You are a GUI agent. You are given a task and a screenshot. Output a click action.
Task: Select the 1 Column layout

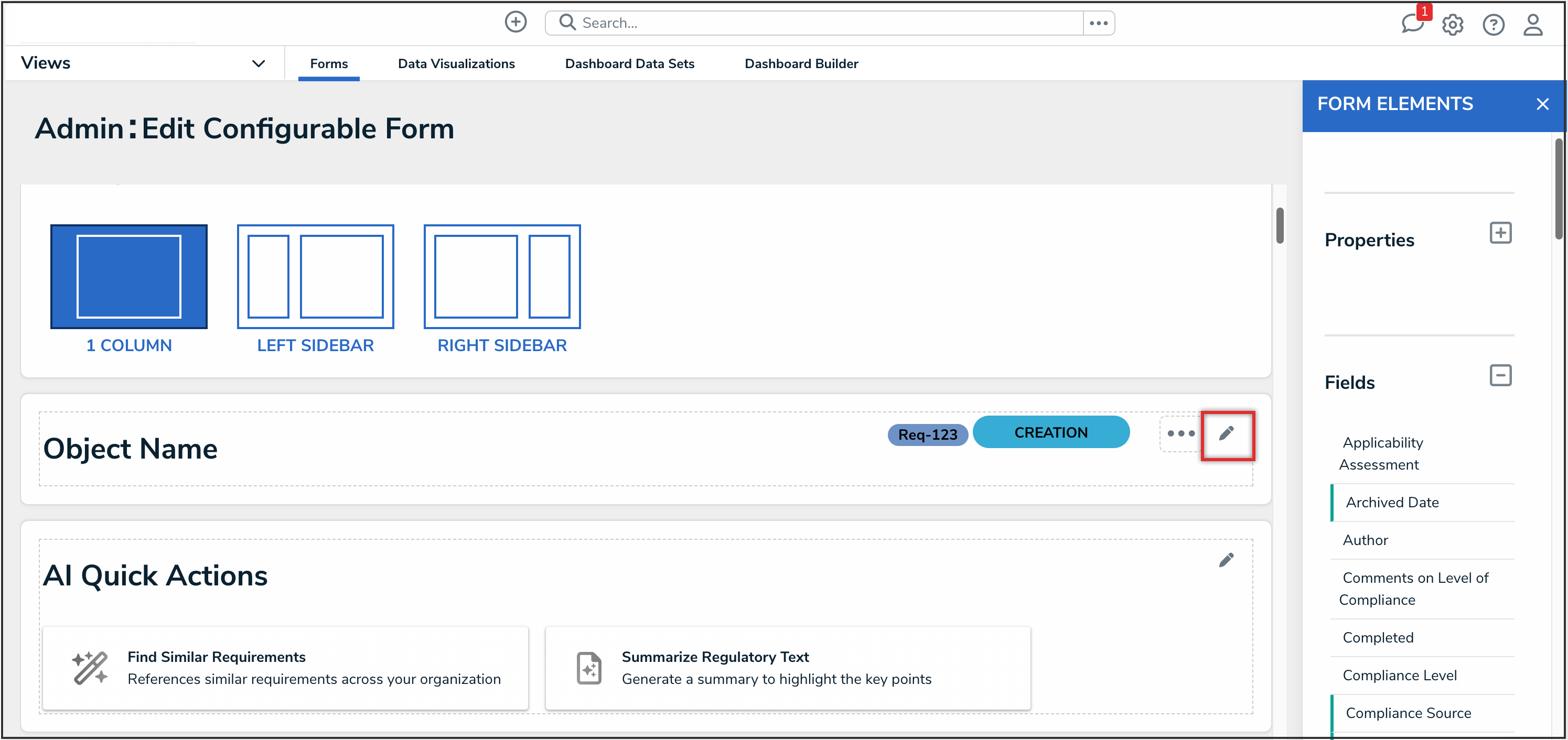[129, 277]
